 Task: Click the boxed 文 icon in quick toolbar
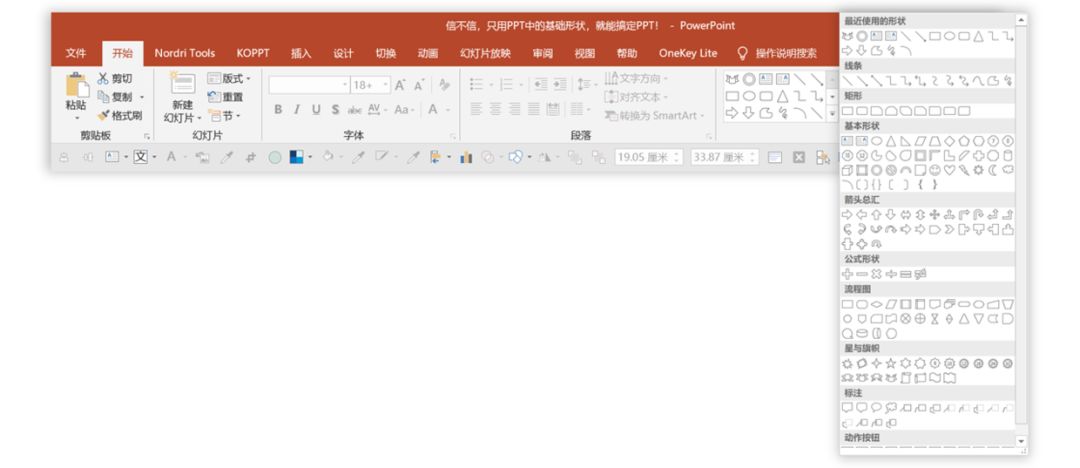coord(141,157)
